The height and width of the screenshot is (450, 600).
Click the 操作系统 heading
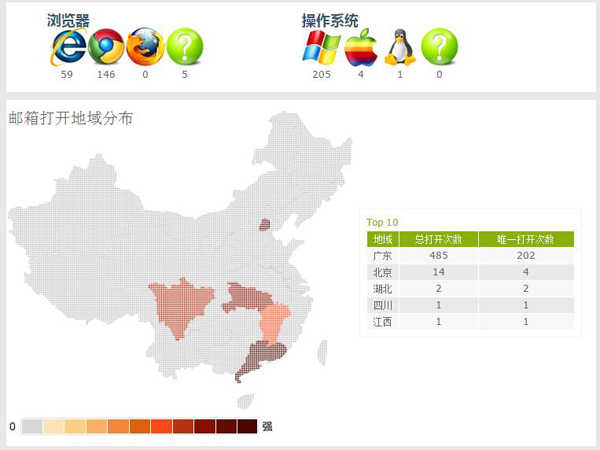tap(330, 21)
